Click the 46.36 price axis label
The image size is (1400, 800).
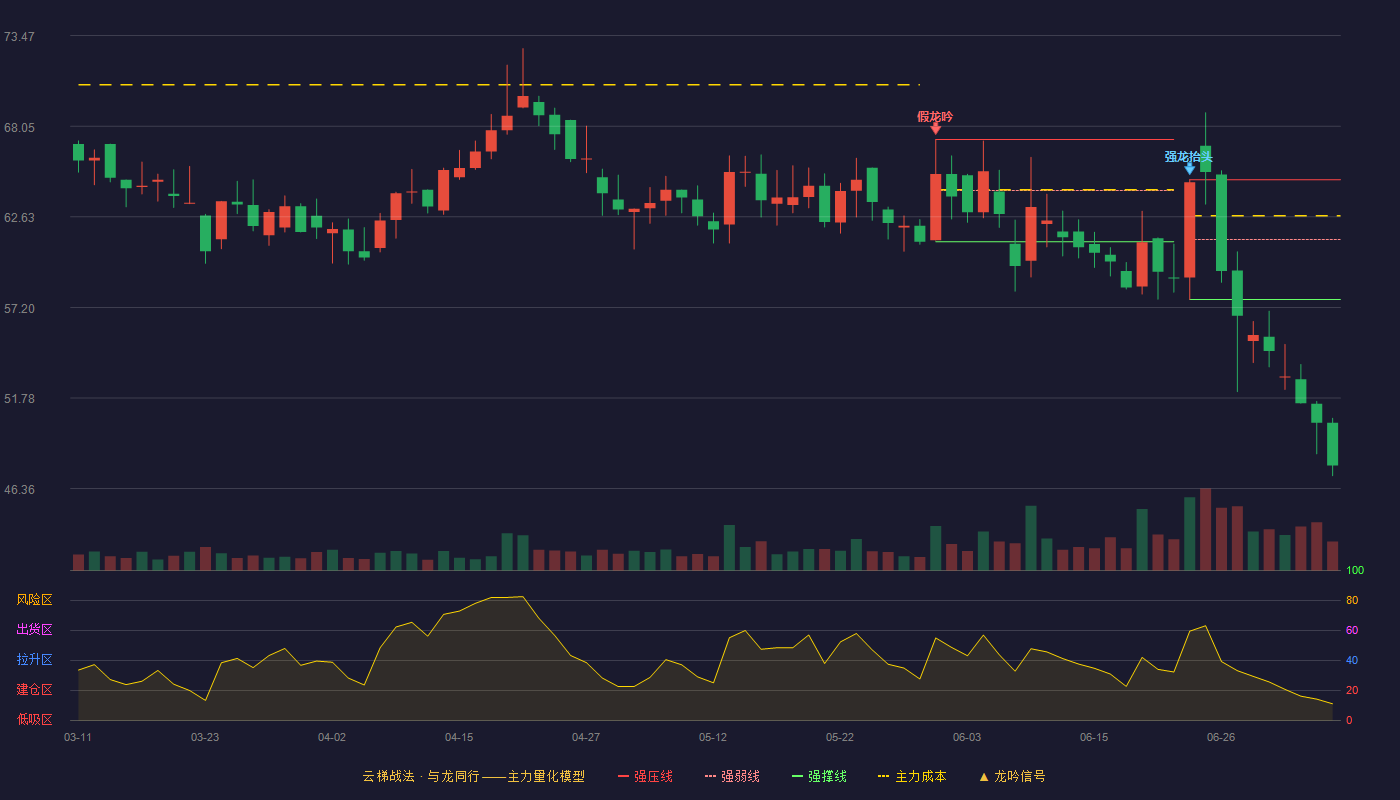19,490
